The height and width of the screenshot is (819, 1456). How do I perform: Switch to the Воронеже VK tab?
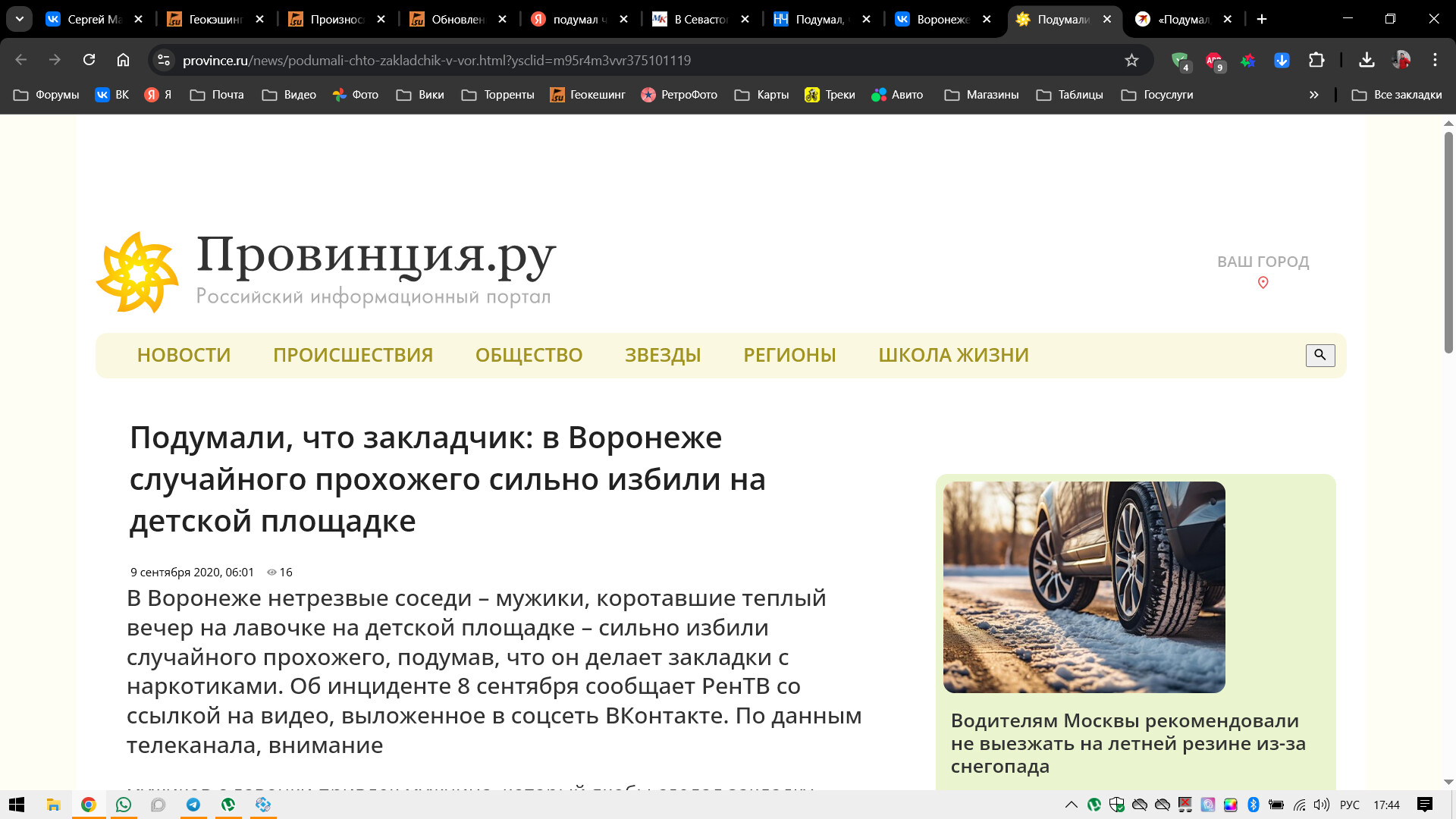point(942,19)
